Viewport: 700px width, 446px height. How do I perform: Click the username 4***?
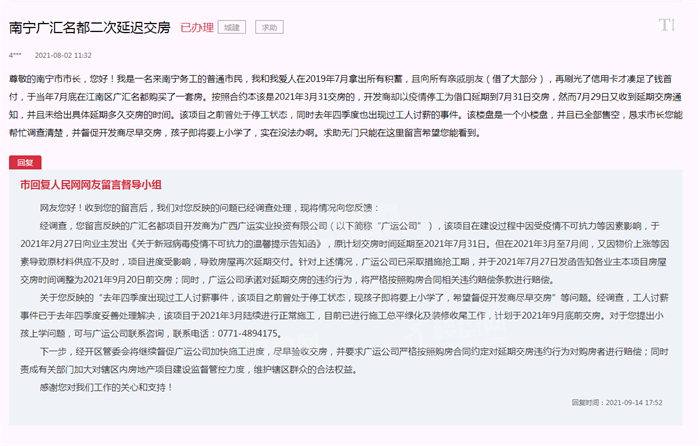(x=15, y=55)
